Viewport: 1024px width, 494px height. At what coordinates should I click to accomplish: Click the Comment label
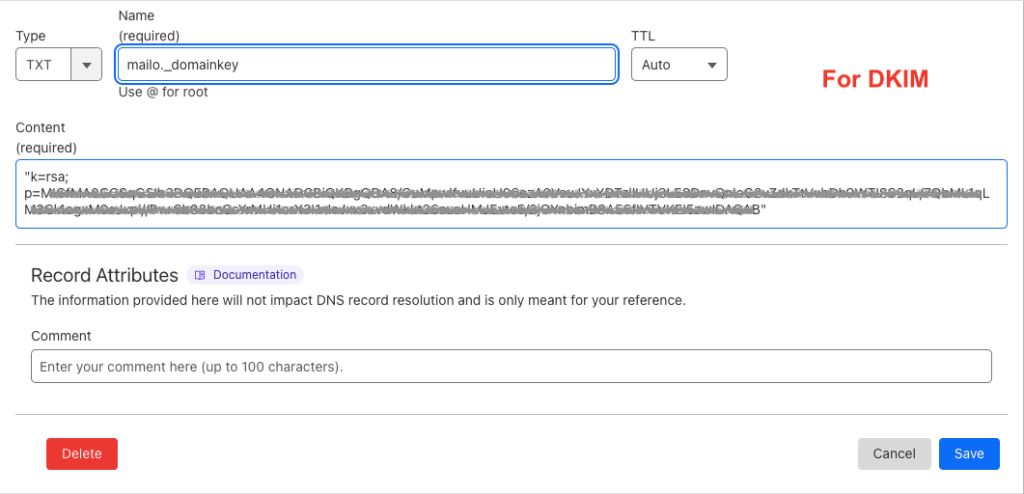click(x=61, y=336)
